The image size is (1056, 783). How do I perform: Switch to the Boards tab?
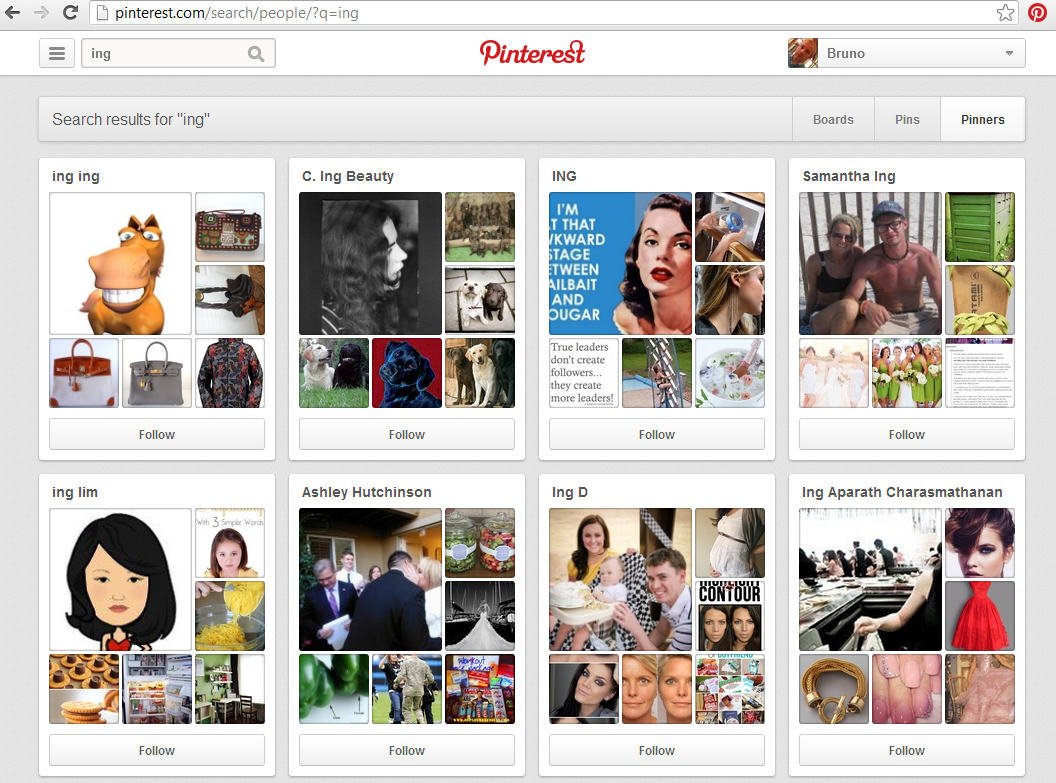pyautogui.click(x=833, y=119)
